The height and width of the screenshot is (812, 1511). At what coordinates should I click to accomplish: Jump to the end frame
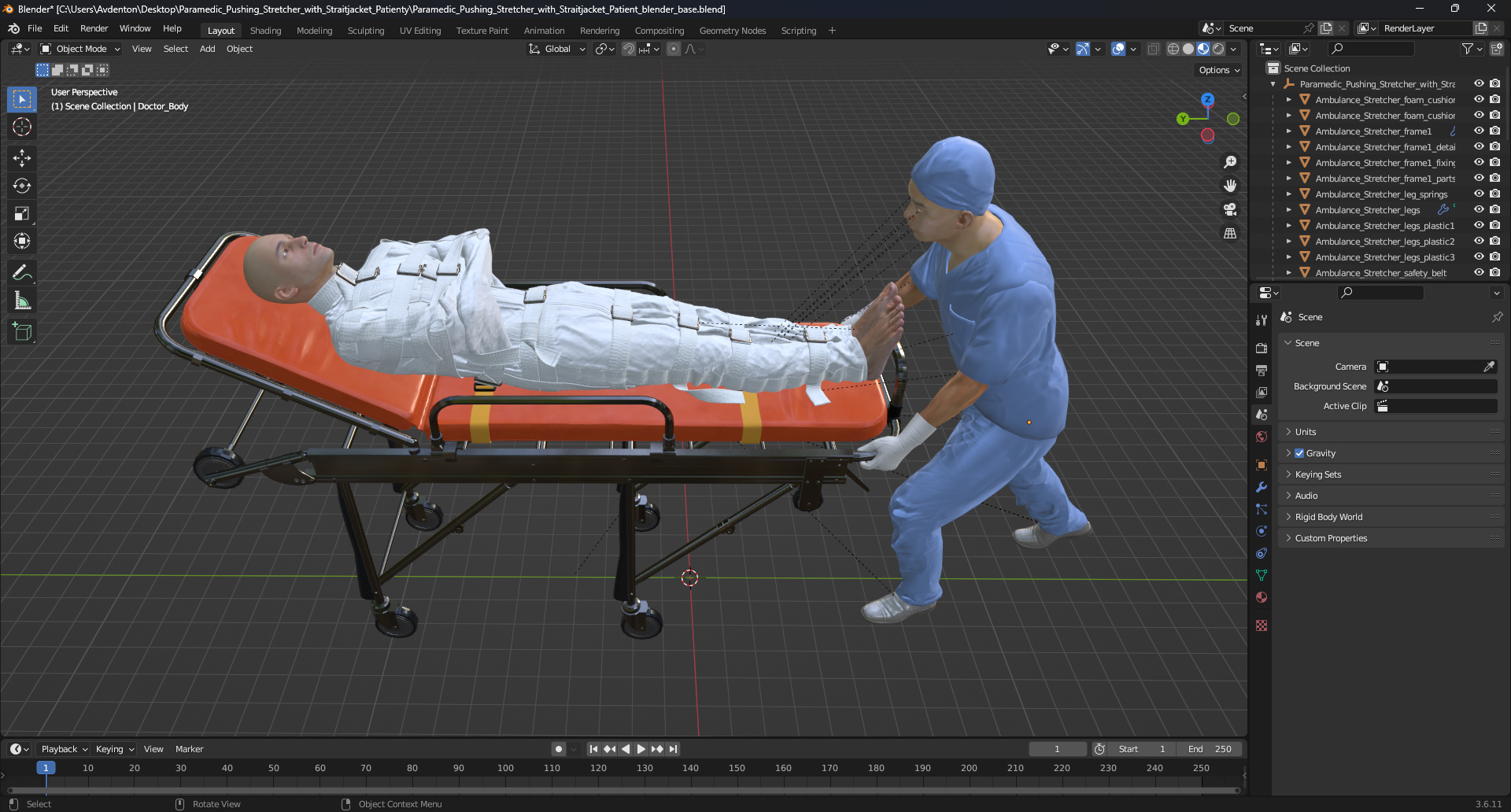click(673, 749)
